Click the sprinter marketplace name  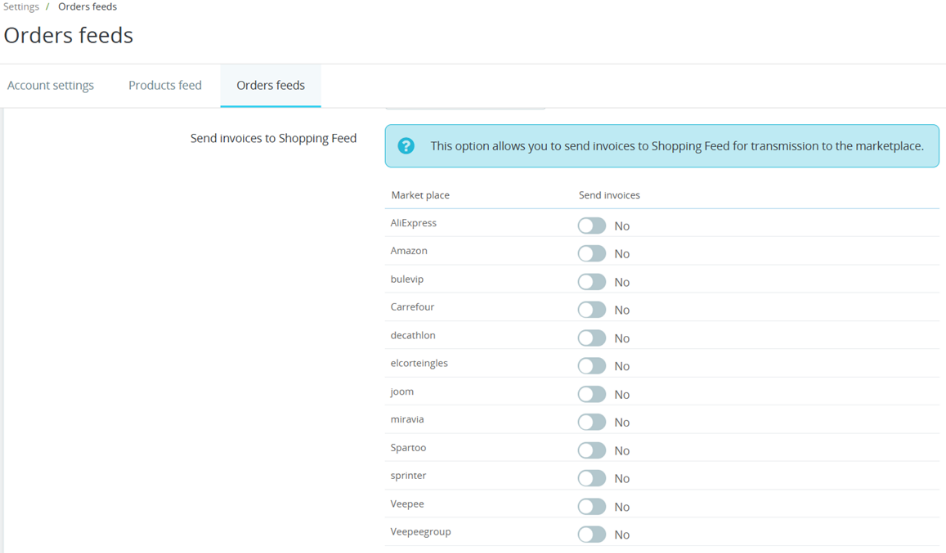click(408, 475)
